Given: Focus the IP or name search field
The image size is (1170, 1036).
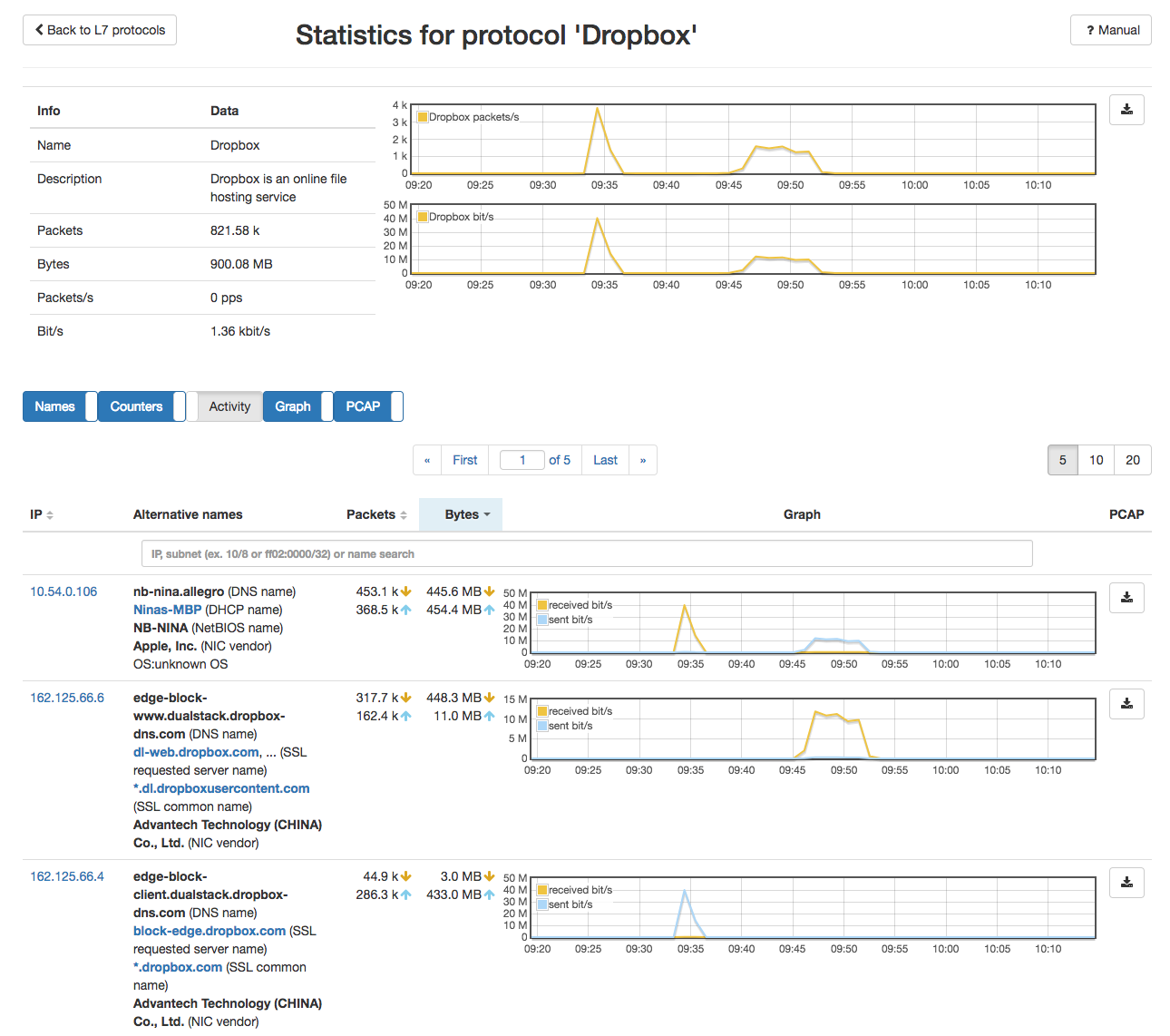Looking at the screenshot, I should pyautogui.click(x=587, y=553).
